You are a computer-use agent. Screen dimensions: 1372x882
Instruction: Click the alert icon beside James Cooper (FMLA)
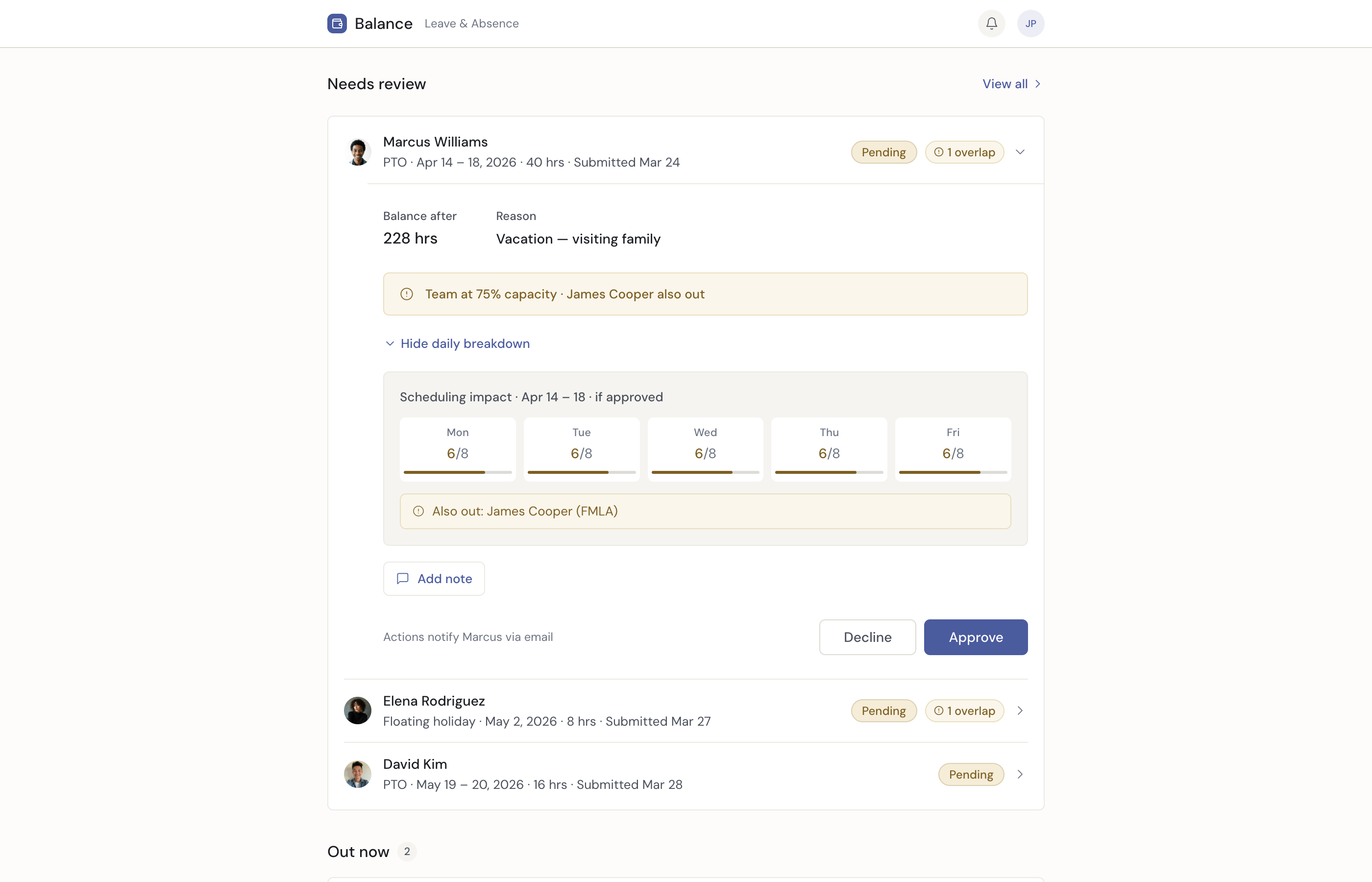click(x=418, y=511)
